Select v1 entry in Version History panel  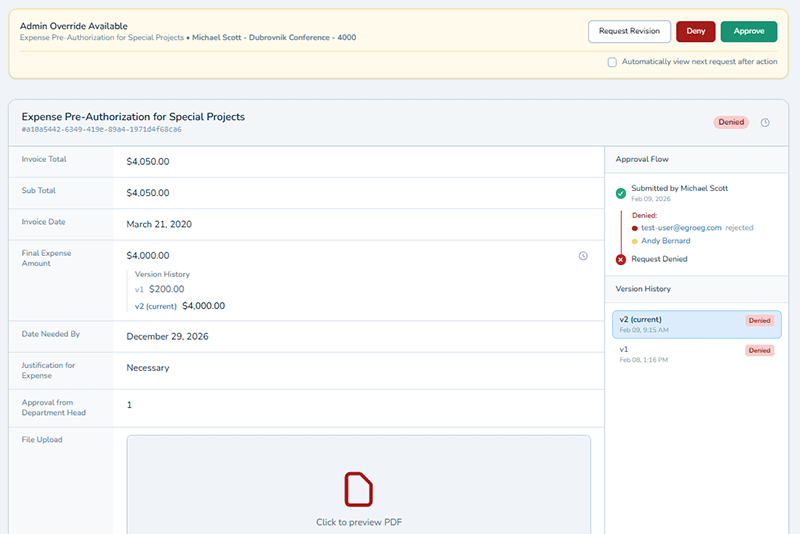coord(696,354)
